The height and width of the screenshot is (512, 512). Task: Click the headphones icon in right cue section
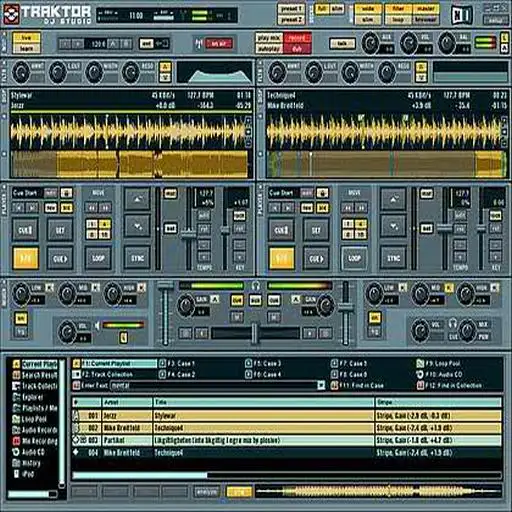click(x=452, y=323)
